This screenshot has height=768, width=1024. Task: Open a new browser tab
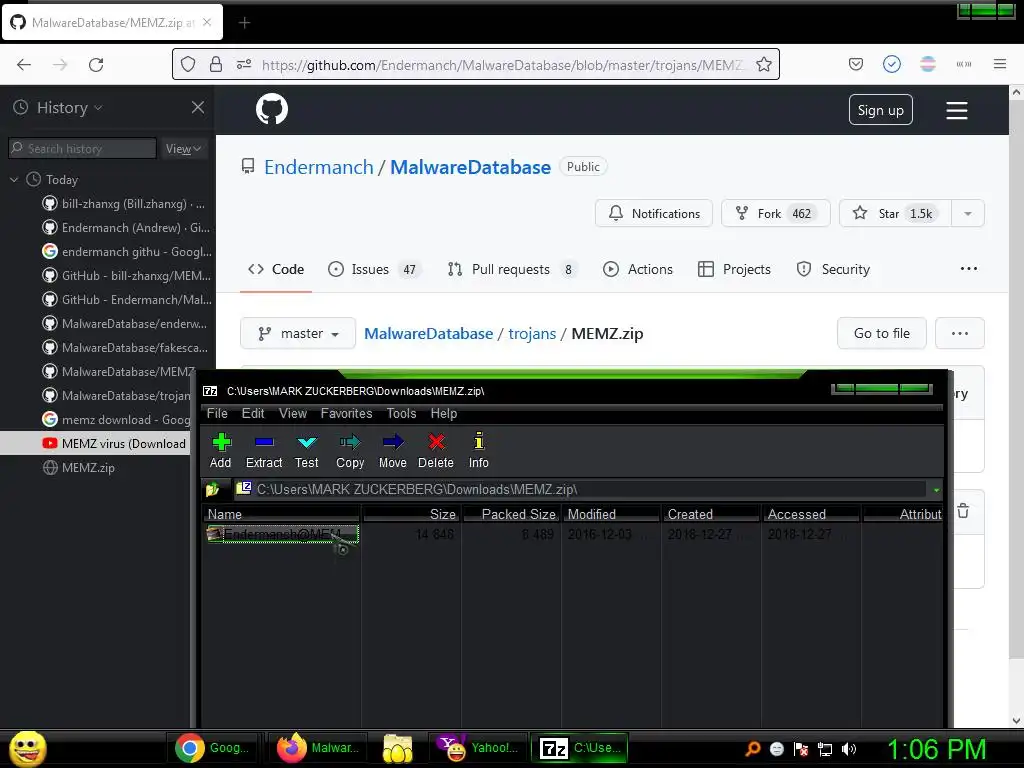tap(244, 23)
